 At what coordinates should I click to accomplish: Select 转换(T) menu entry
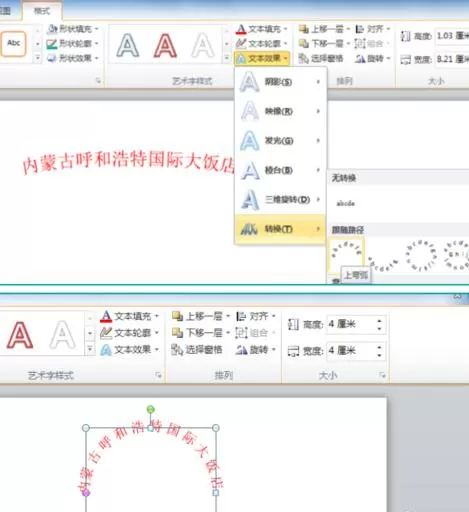(x=280, y=229)
